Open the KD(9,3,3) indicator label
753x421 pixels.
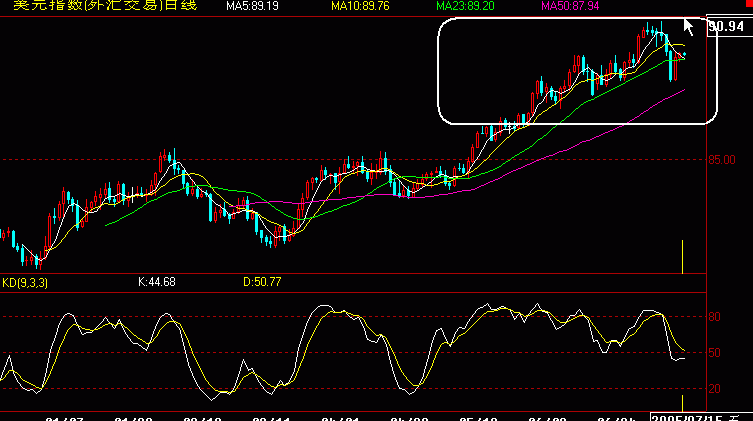(25, 283)
